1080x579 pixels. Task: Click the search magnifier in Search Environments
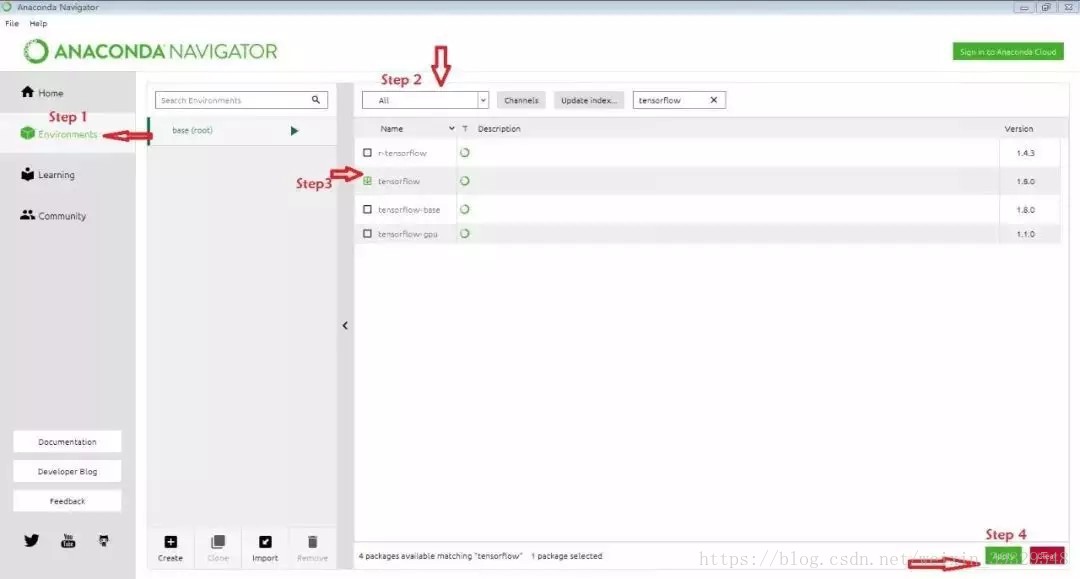pyautogui.click(x=315, y=100)
